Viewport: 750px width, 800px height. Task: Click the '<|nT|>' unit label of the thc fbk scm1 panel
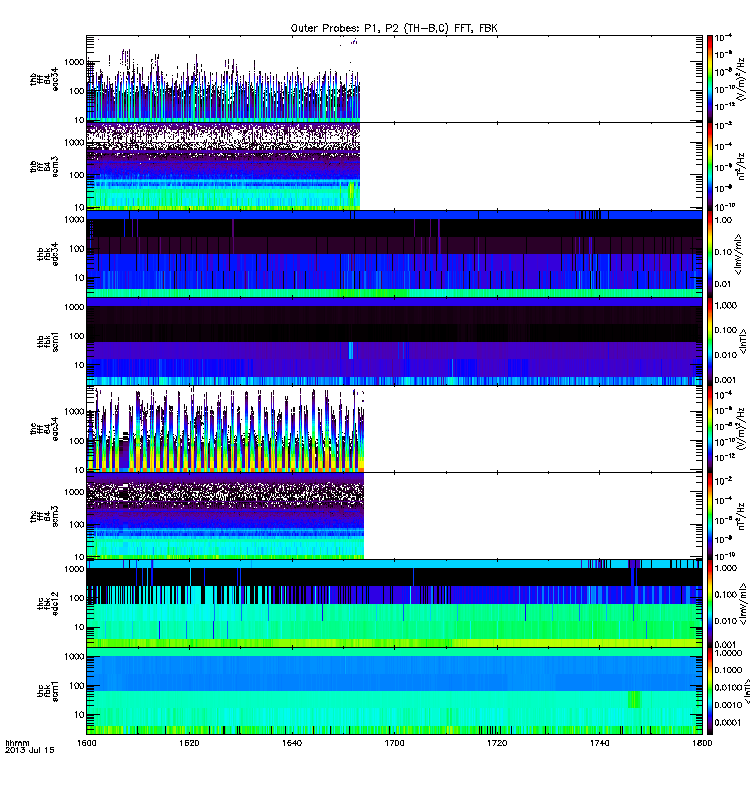tap(745, 691)
